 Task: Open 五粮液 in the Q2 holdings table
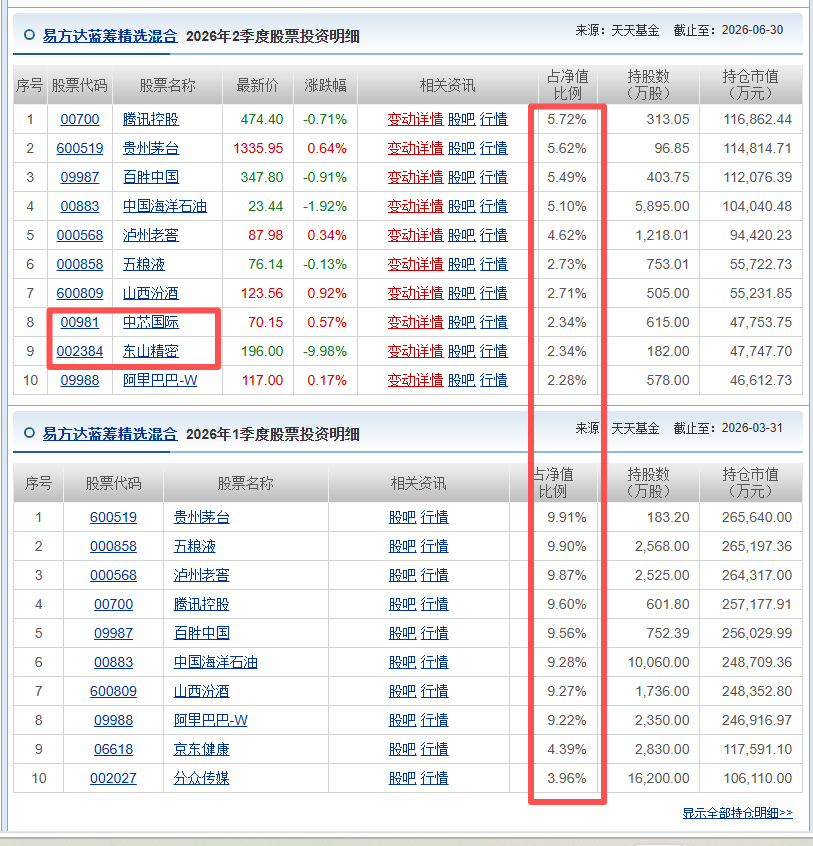click(x=144, y=264)
